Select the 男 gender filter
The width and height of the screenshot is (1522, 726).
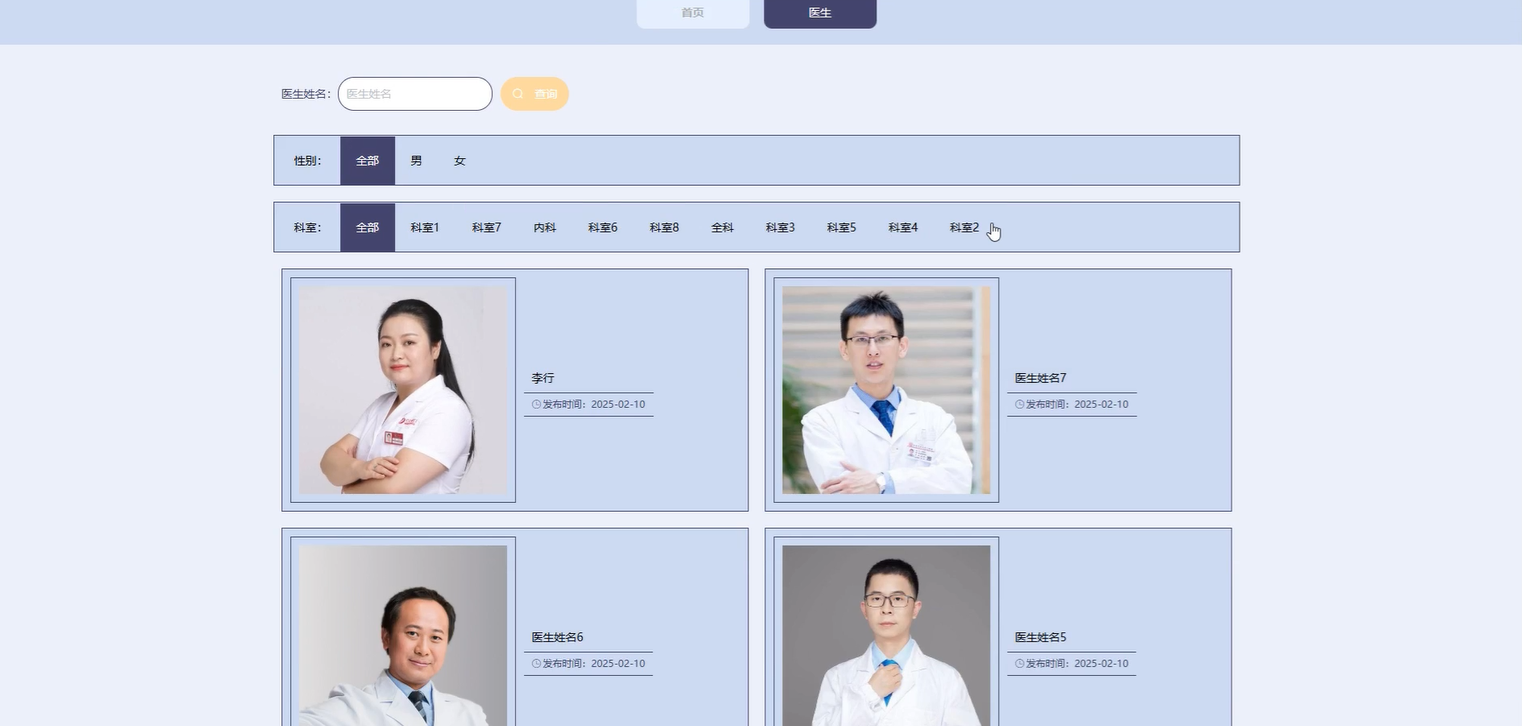pyautogui.click(x=415, y=160)
